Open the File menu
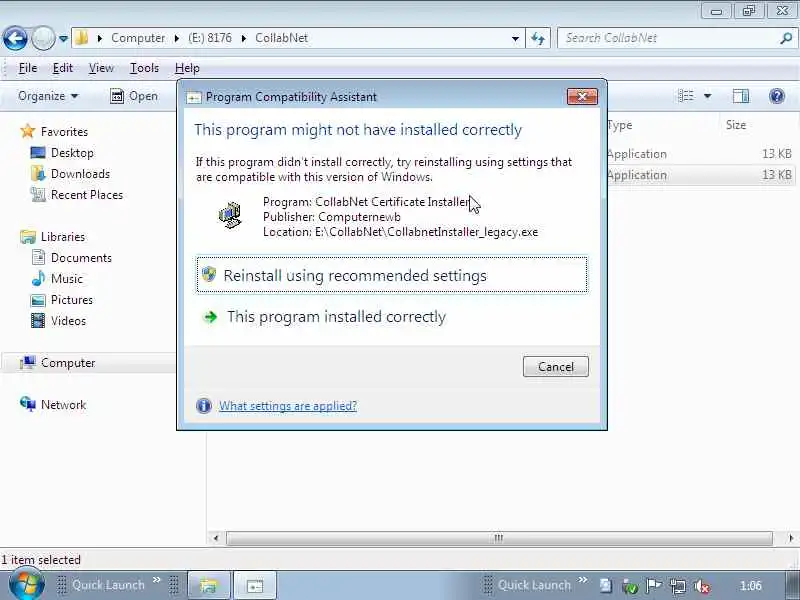Viewport: 800px width, 600px height. tap(28, 68)
